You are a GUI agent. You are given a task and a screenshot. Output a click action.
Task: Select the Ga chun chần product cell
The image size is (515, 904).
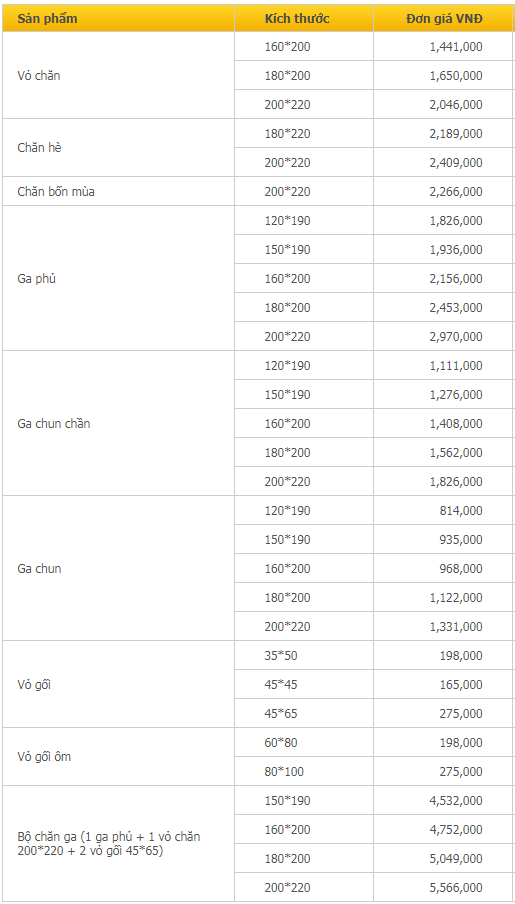click(x=119, y=423)
